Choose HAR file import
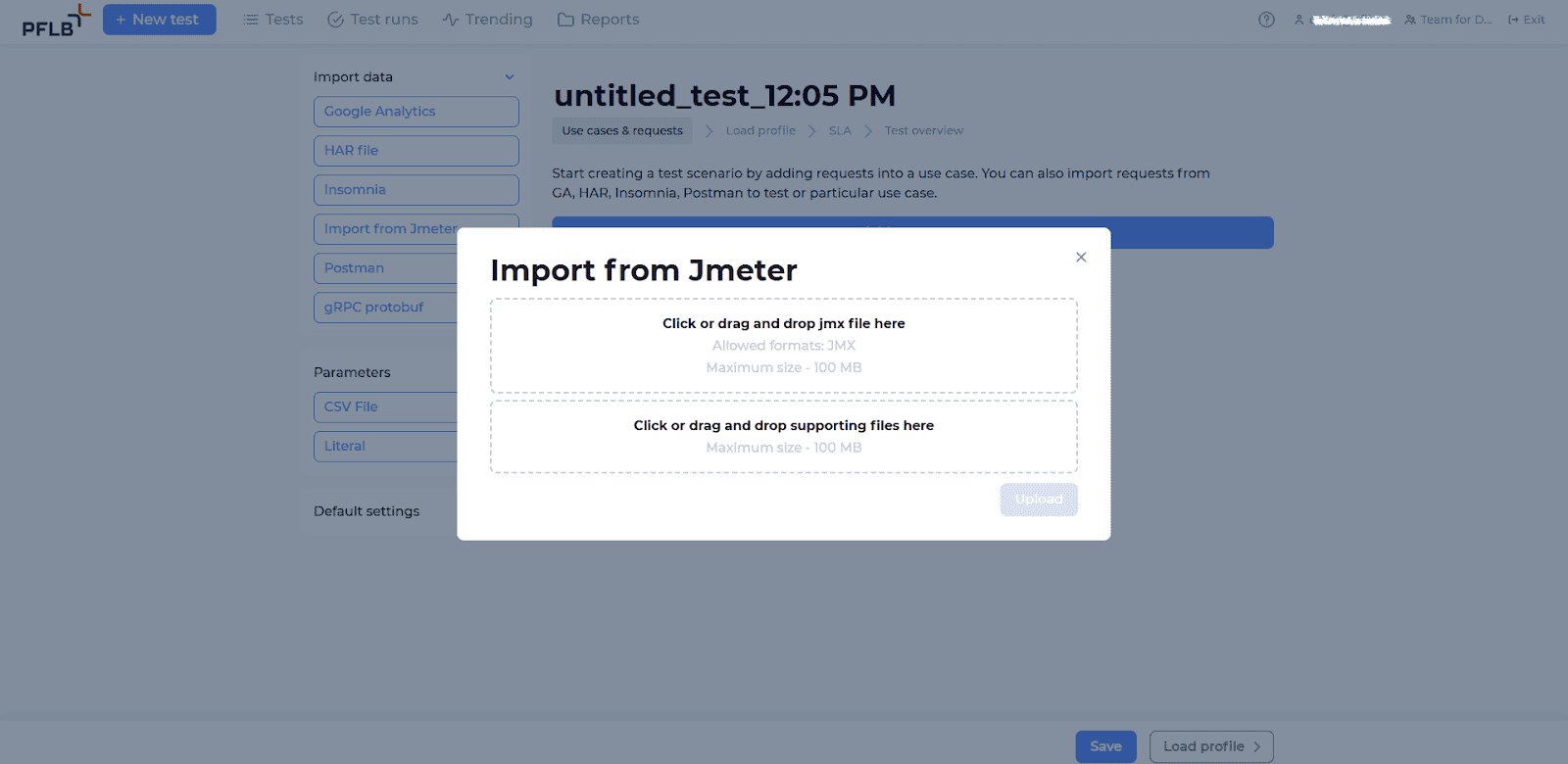The width and height of the screenshot is (1568, 764). point(416,151)
